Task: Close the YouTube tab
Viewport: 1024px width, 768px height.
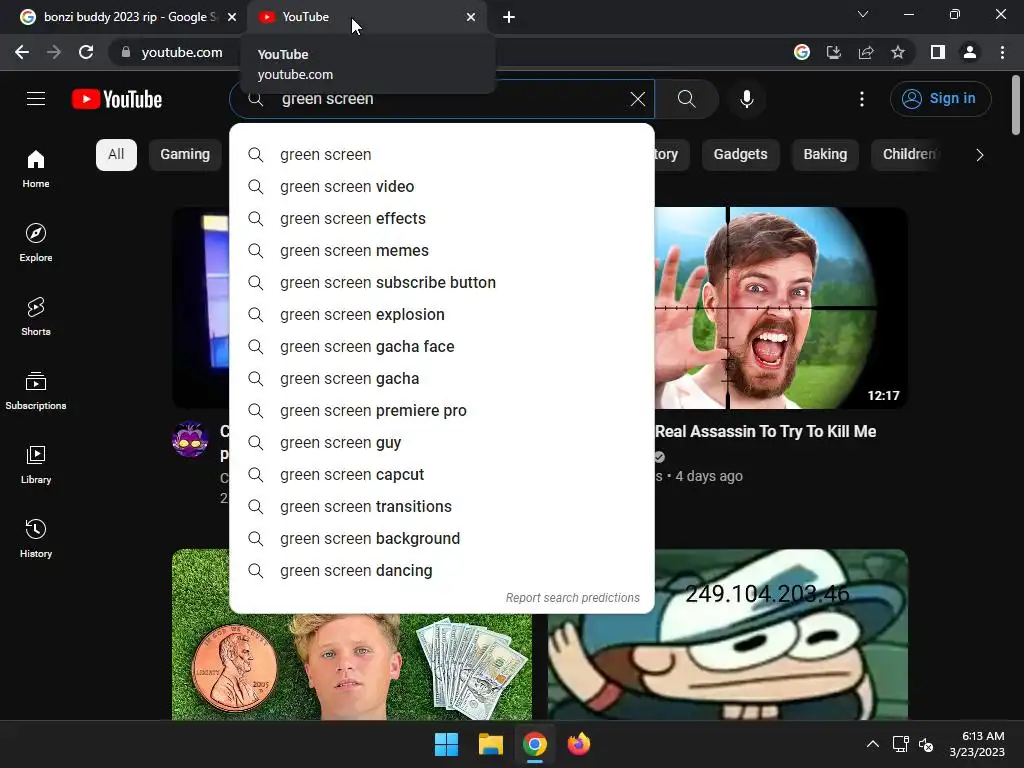Action: (x=471, y=17)
